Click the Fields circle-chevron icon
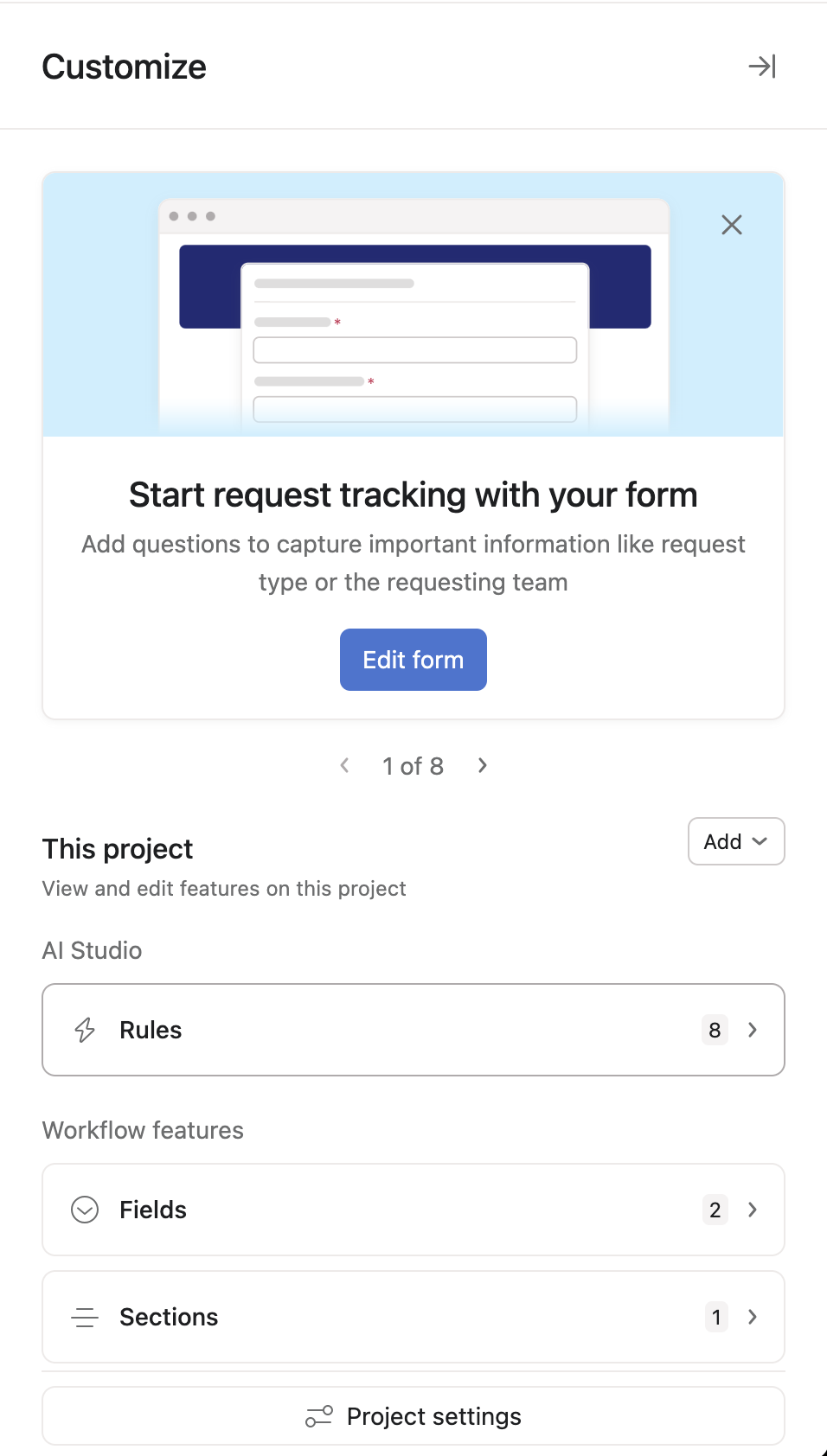 85,1210
